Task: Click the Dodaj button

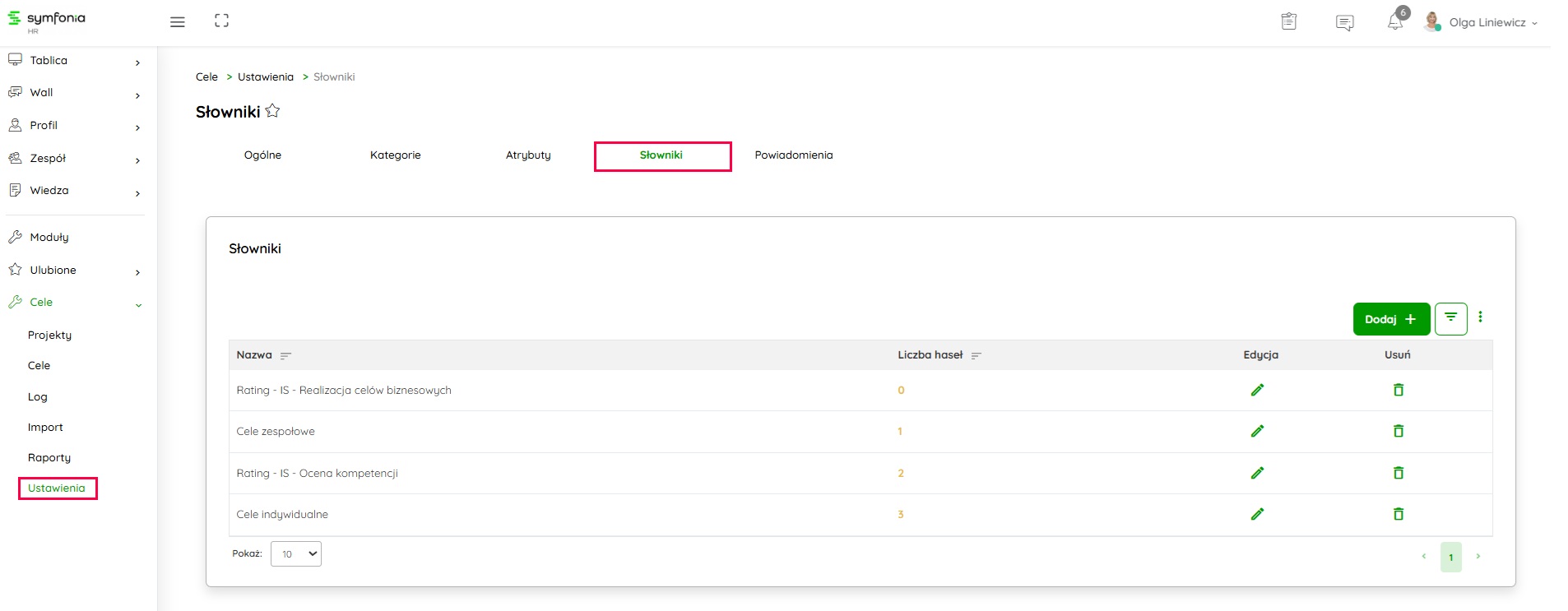Action: [x=1390, y=319]
